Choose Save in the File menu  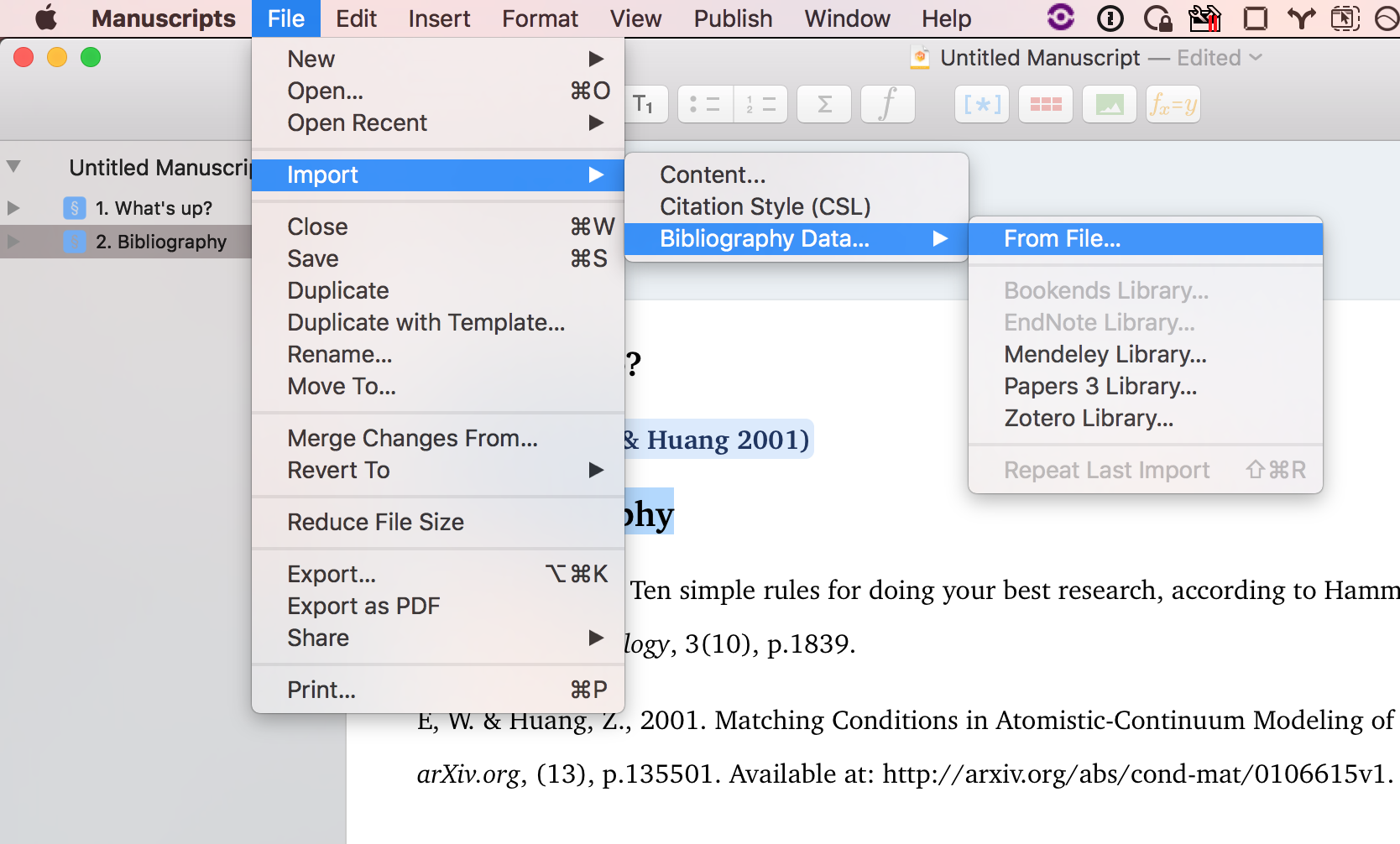coord(438,258)
